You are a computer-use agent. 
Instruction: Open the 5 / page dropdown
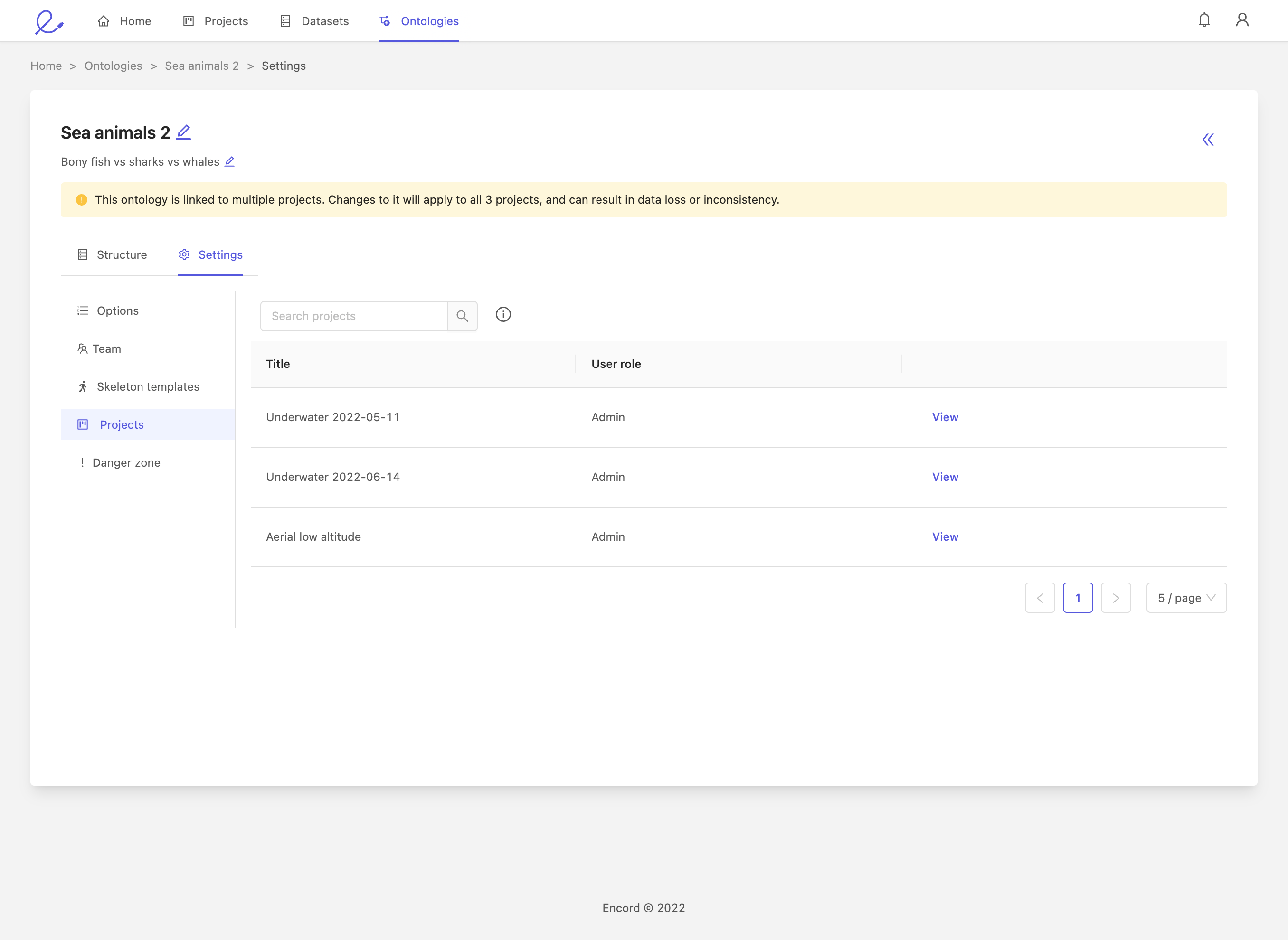coord(1186,598)
